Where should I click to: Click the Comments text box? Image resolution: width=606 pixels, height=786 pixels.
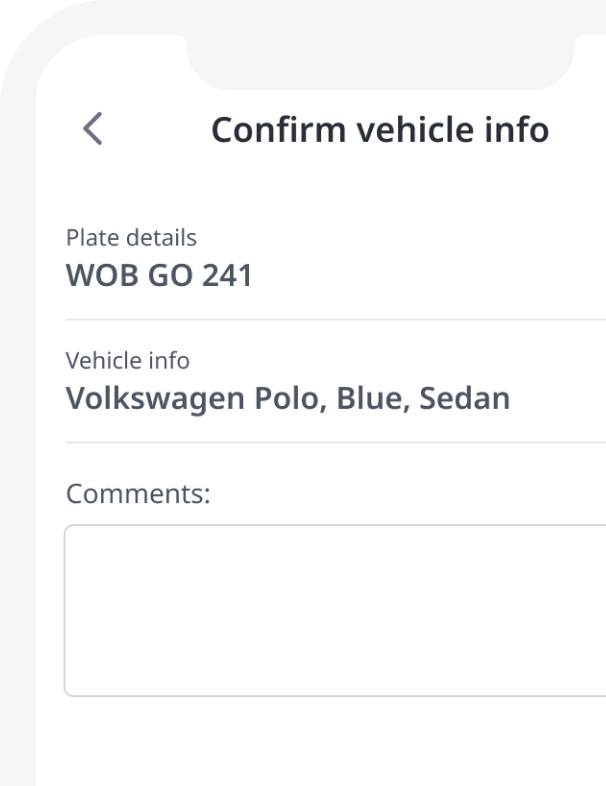coord(335,610)
